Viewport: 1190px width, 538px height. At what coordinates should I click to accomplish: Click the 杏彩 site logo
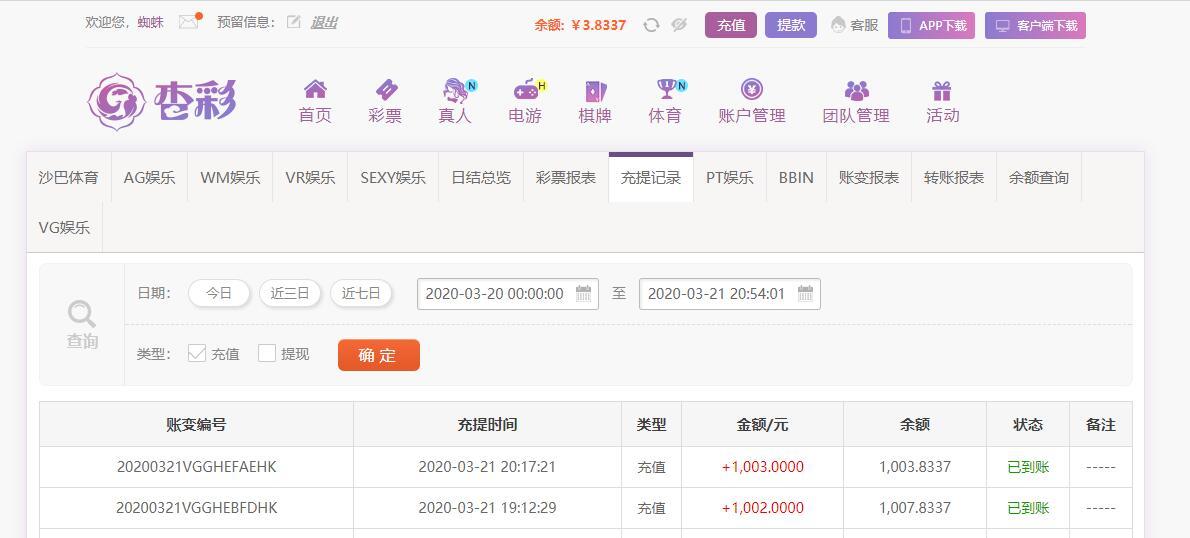coord(162,102)
